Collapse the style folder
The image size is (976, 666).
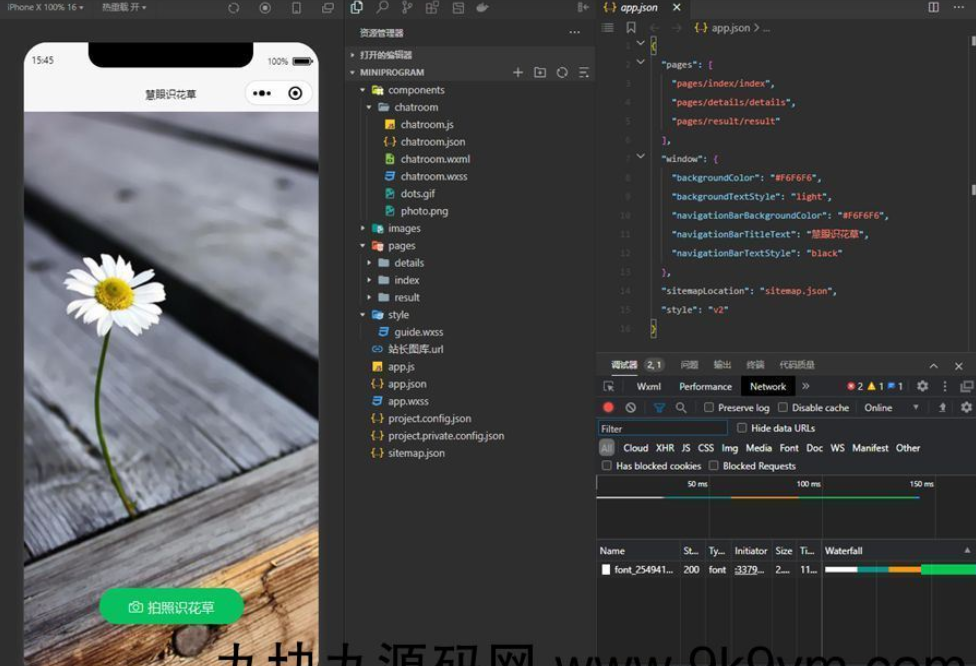coord(363,315)
